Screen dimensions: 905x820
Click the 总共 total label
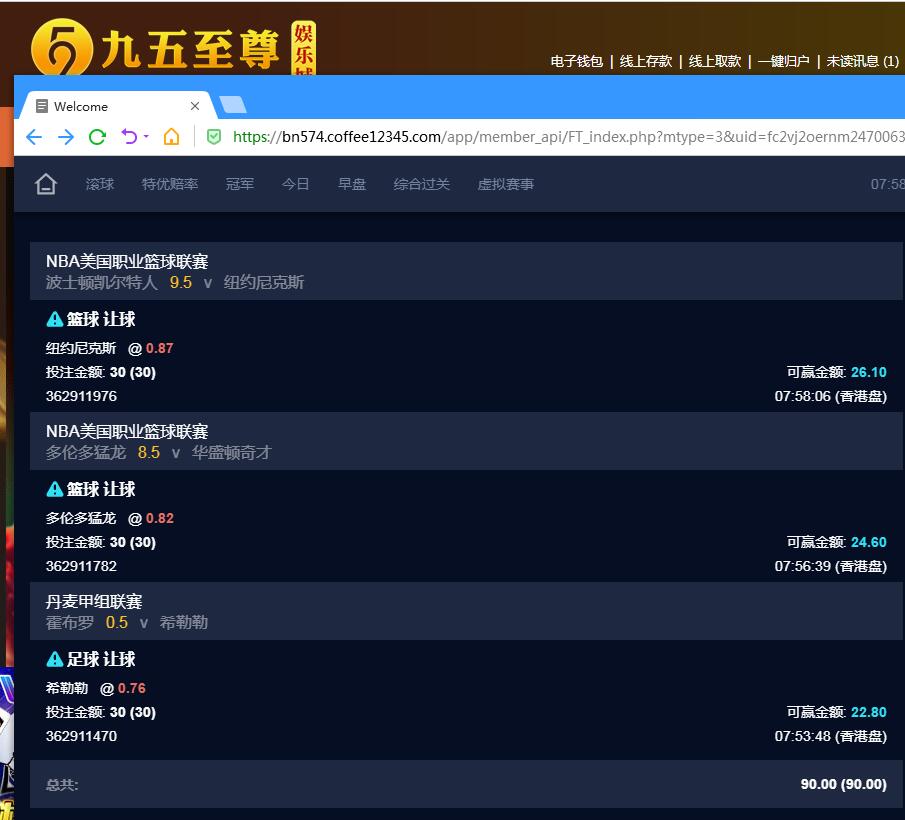(x=62, y=785)
